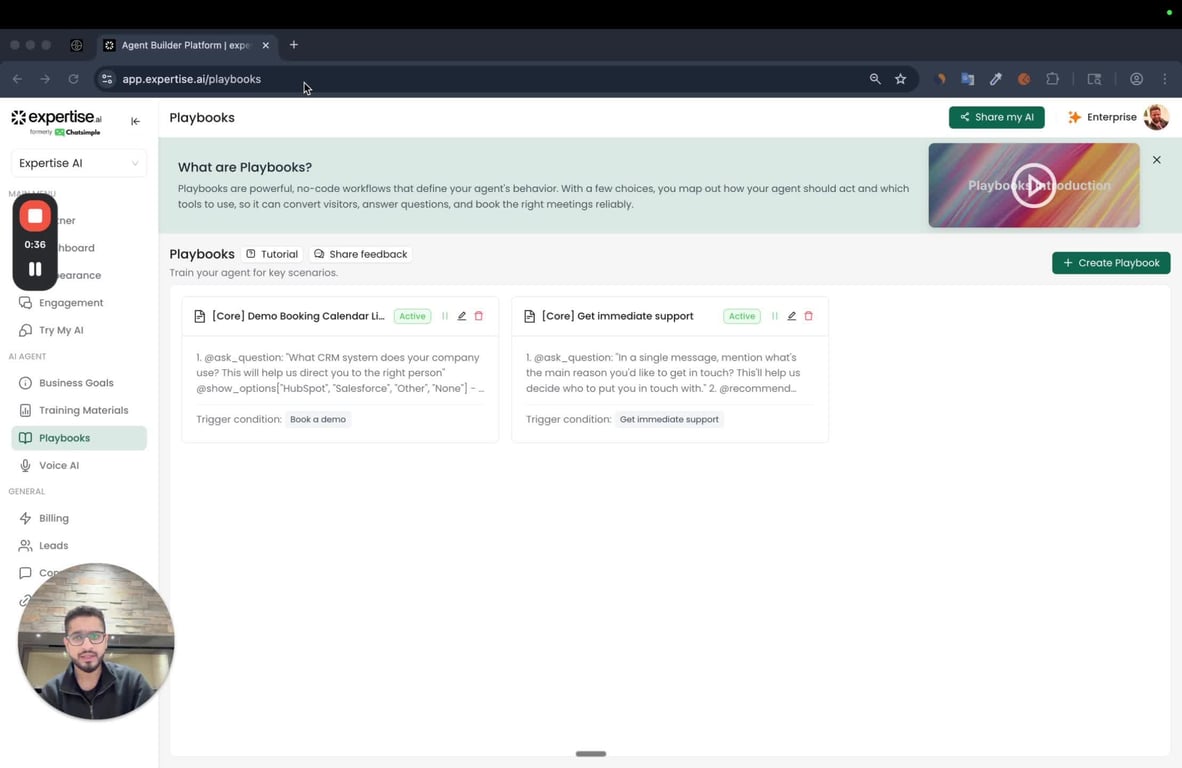Click Share feedback button
The width and height of the screenshot is (1182, 768).
pyautogui.click(x=360, y=254)
